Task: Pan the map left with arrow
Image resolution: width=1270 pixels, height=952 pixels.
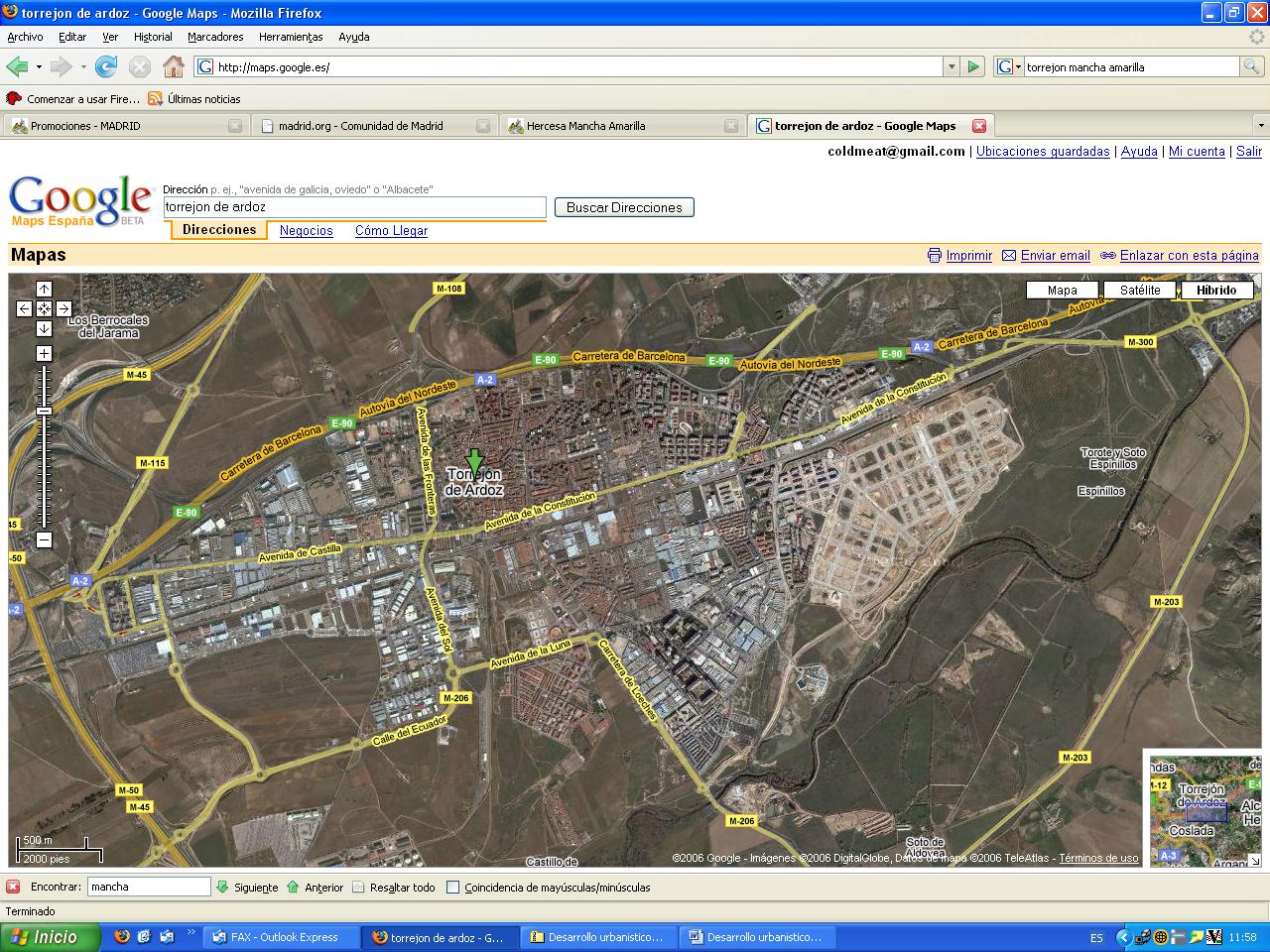Action: pos(24,308)
